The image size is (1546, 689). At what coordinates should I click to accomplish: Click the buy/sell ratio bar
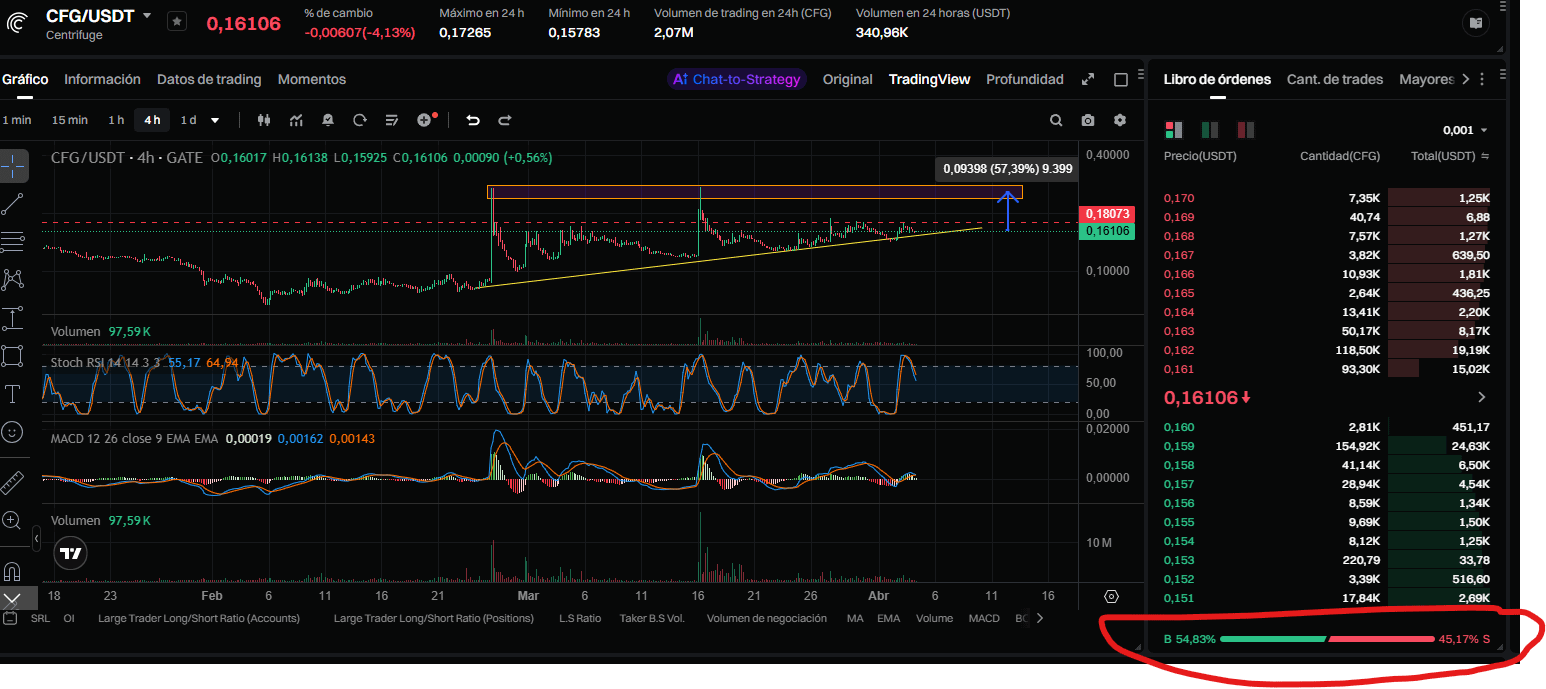[x=1326, y=638]
